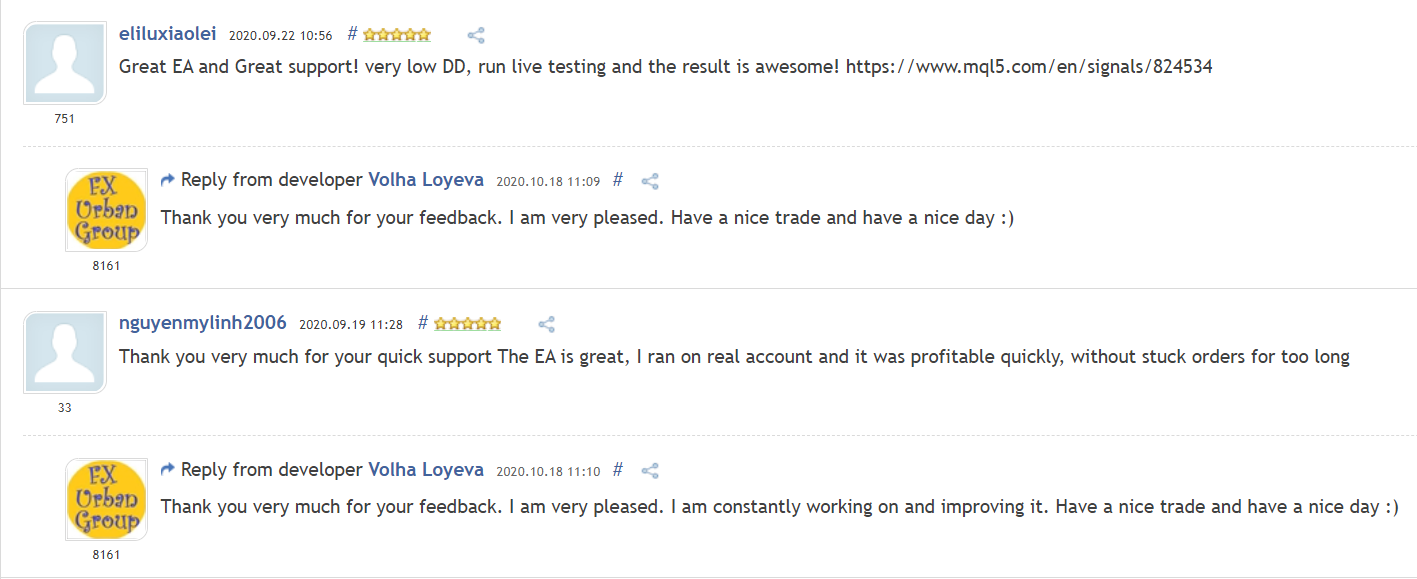Click the five-star rating on eliluxiaolei's review
The height and width of the screenshot is (579, 1417).
[x=397, y=35]
